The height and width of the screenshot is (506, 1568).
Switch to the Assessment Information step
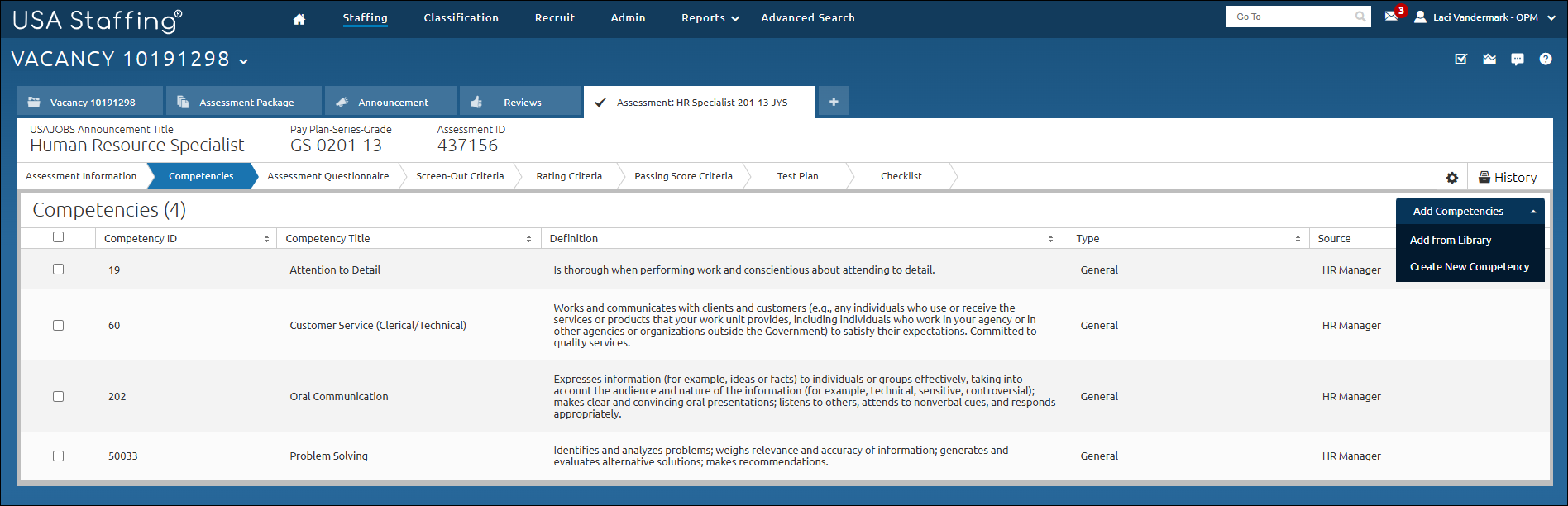81,176
